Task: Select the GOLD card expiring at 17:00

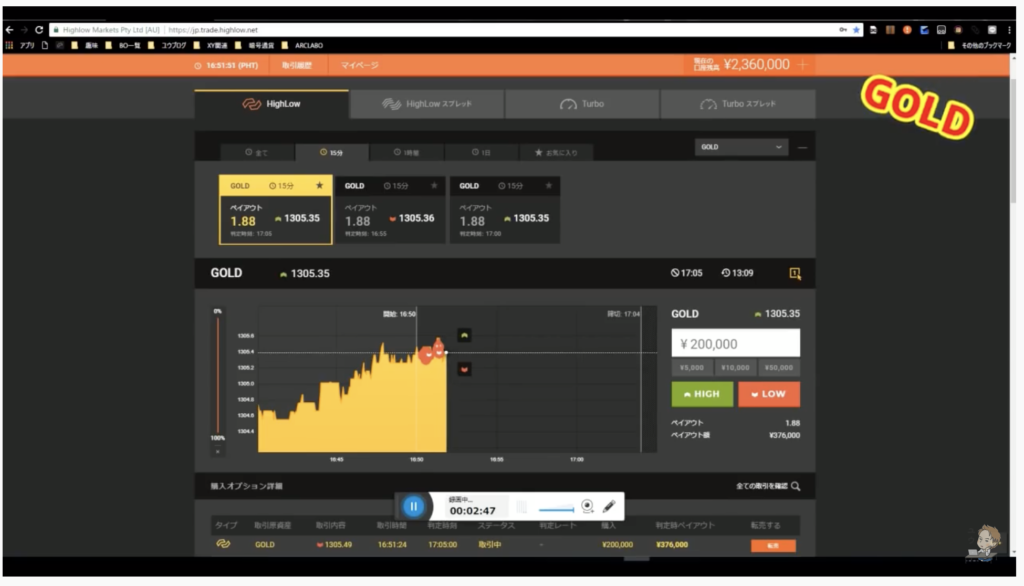Action: pos(505,210)
